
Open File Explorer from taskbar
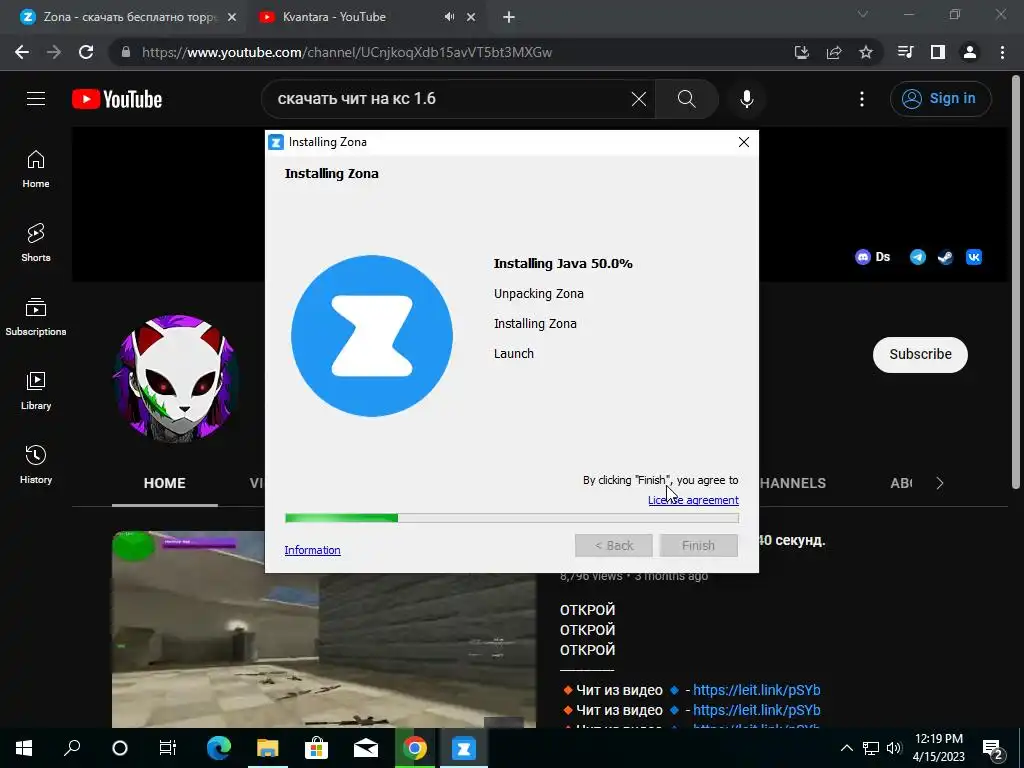coord(267,748)
